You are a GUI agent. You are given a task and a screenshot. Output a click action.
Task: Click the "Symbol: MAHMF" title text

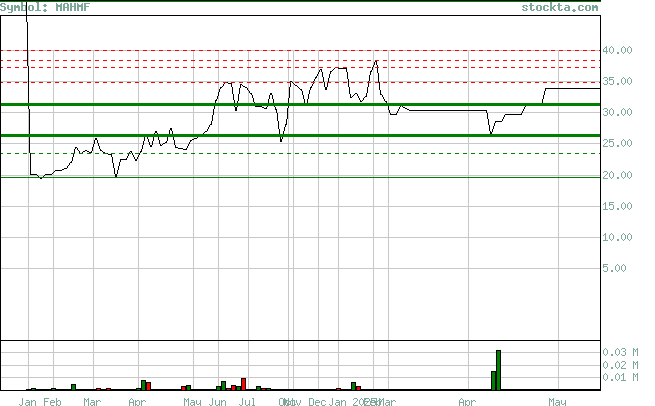[x=45, y=8]
